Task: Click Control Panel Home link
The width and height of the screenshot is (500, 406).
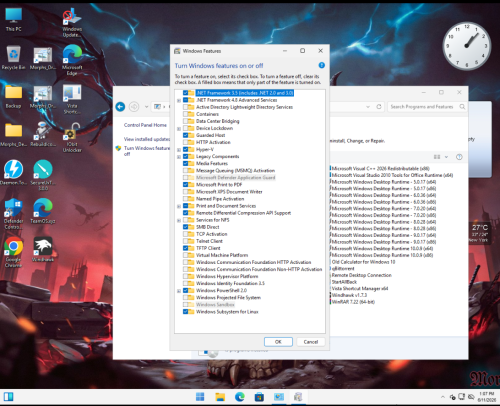Action: [x=145, y=125]
